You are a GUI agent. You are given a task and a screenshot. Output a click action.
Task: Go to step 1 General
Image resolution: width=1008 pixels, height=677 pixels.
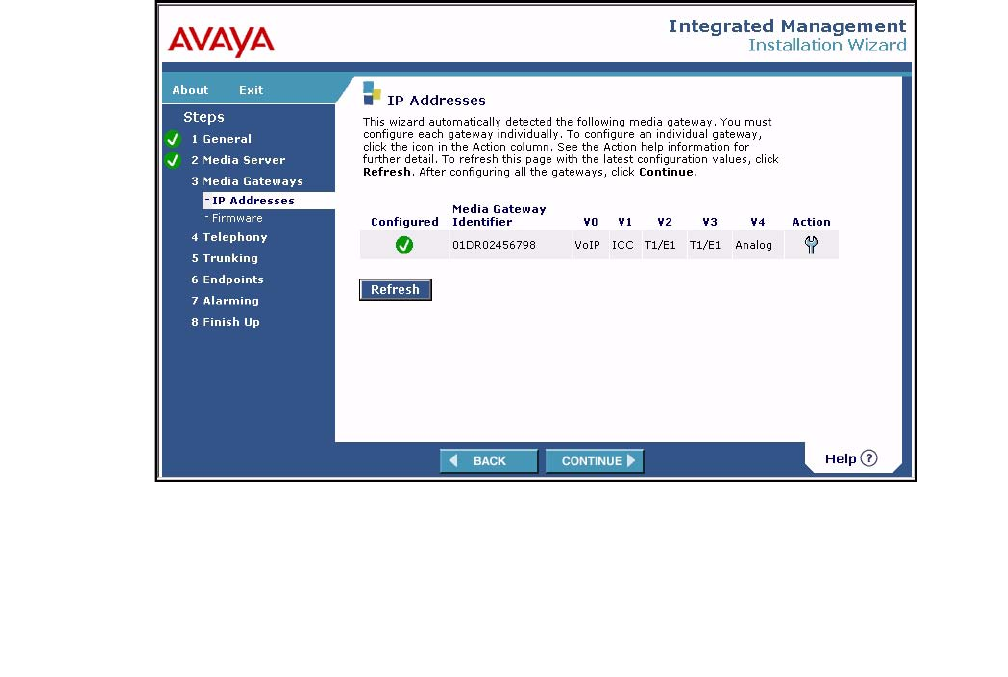pos(221,139)
